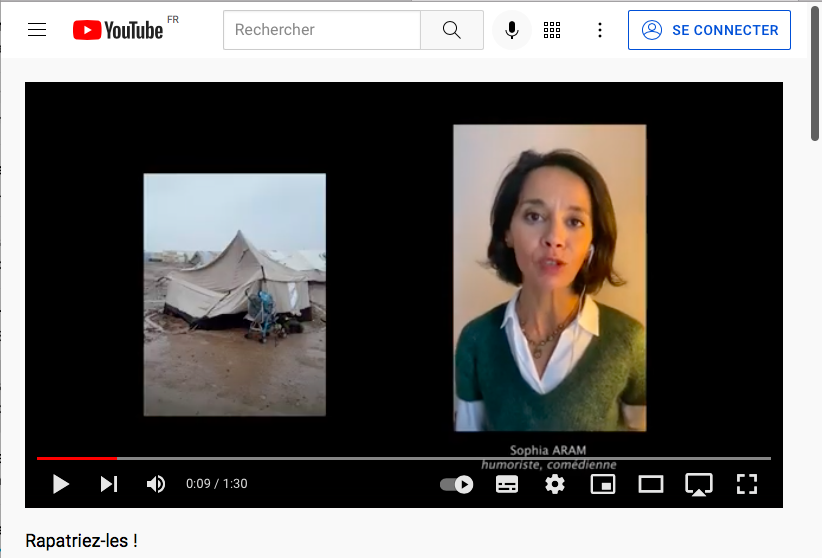Image resolution: width=822 pixels, height=558 pixels.
Task: Click the page vertical scrollbar
Action: (815, 73)
